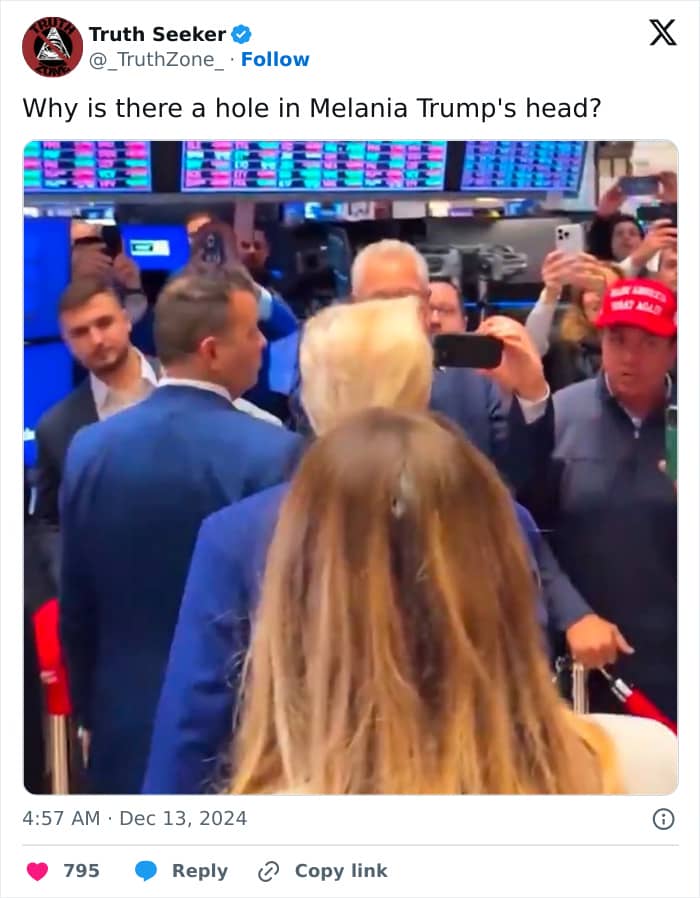Follow the @_TruthZone_ account

(x=275, y=59)
